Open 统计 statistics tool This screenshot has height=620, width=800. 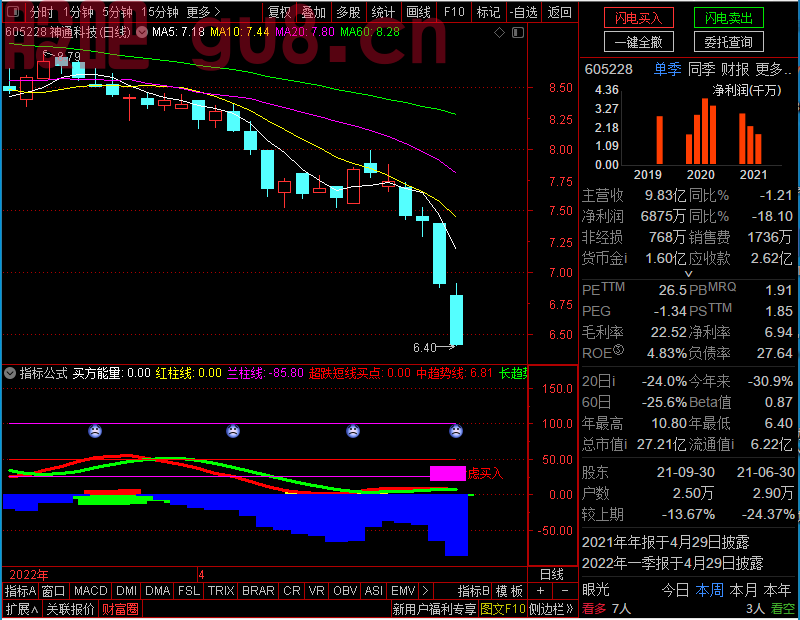click(383, 12)
